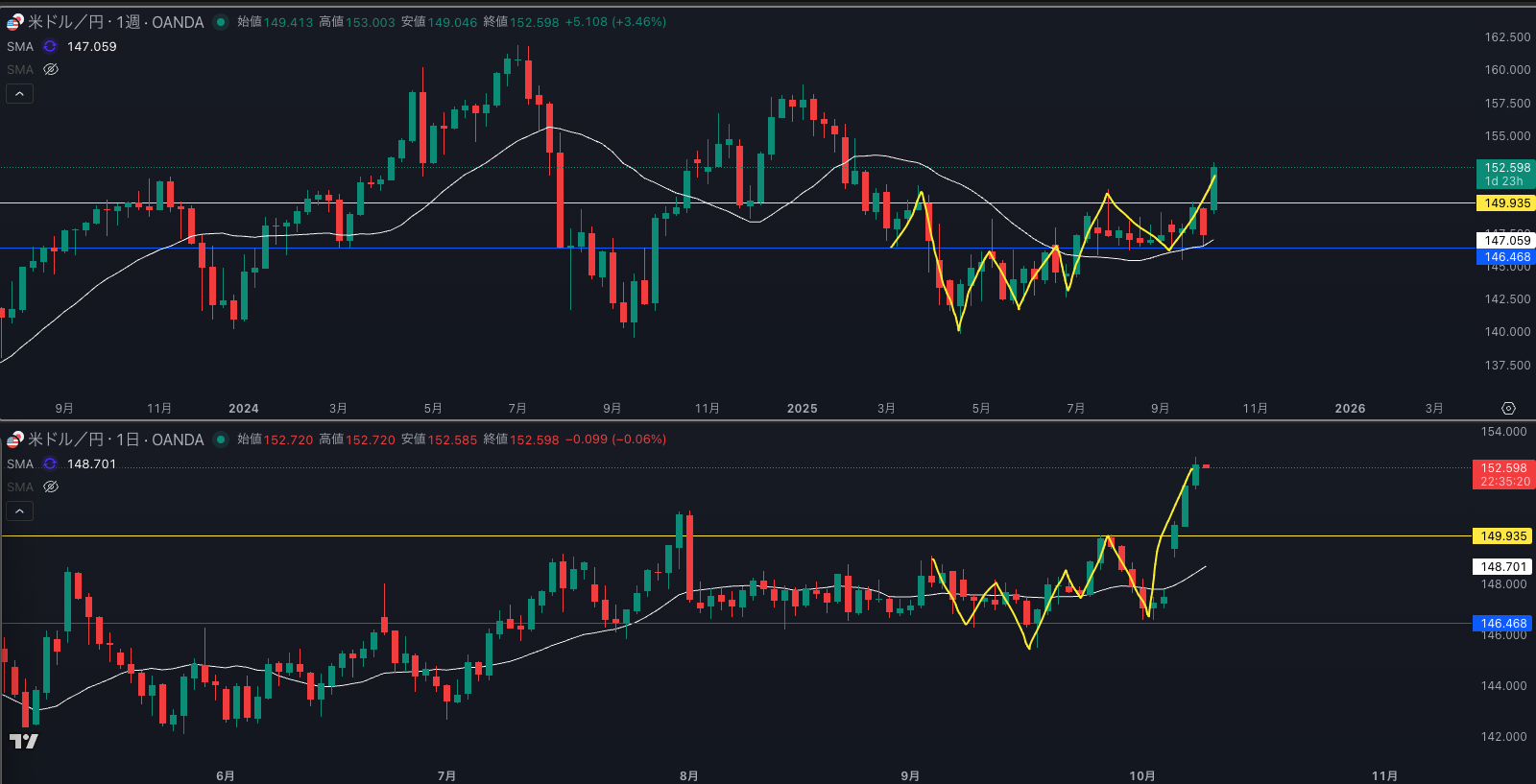Collapse the indicator legend on the daily chart
Viewport: 1536px width, 784px height.
[19, 511]
